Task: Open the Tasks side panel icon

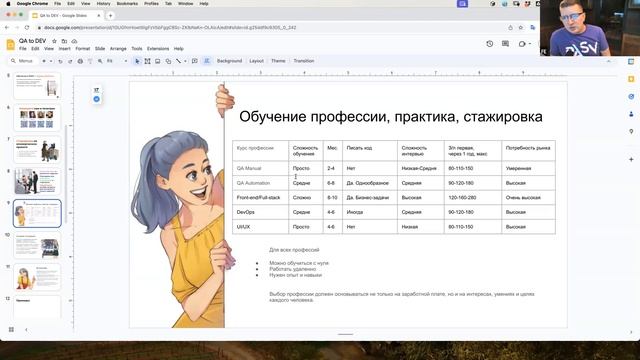Action: tap(631, 96)
